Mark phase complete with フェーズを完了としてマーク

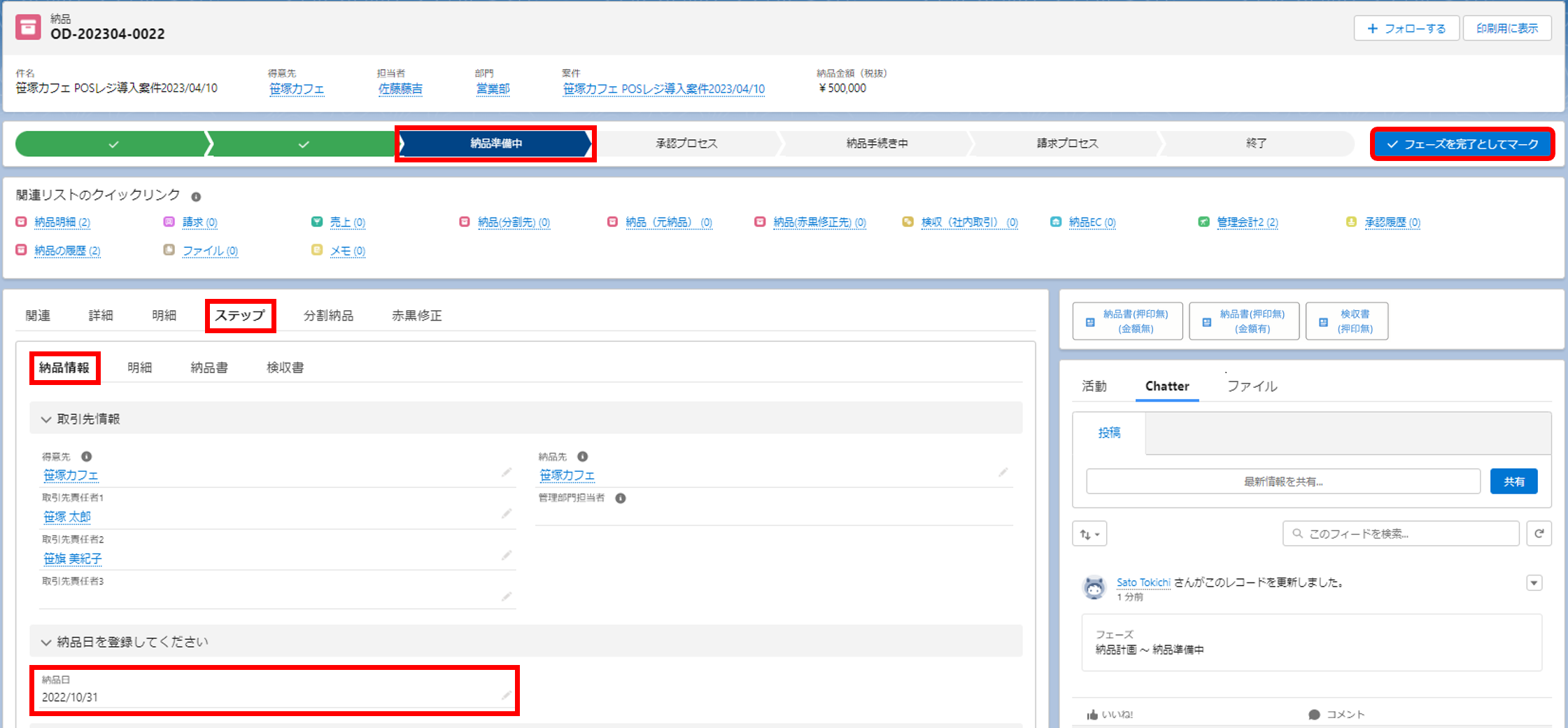[x=1462, y=144]
